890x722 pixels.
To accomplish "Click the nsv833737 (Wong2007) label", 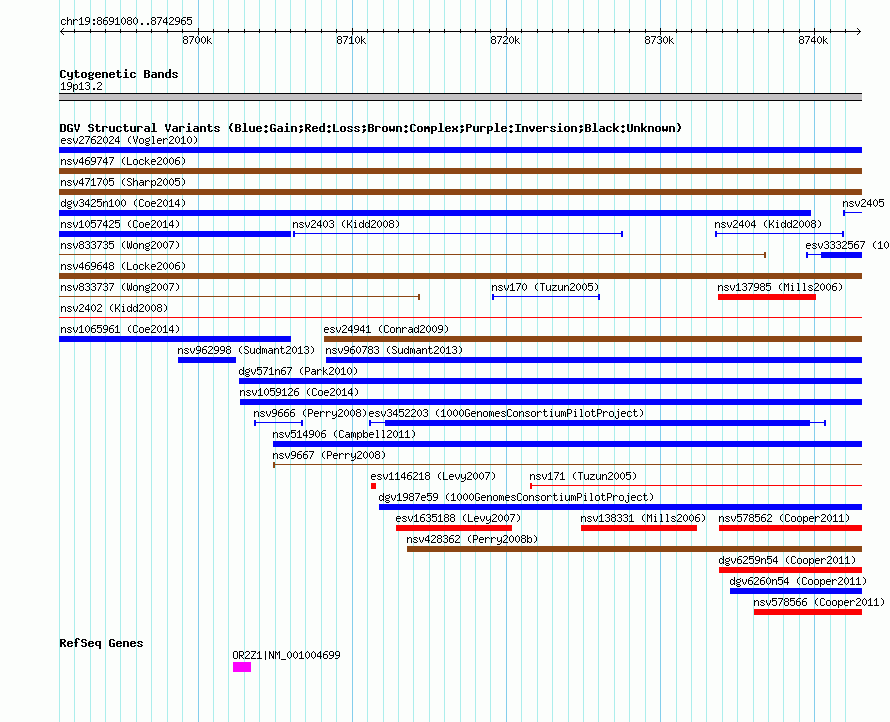I will (x=120, y=287).
